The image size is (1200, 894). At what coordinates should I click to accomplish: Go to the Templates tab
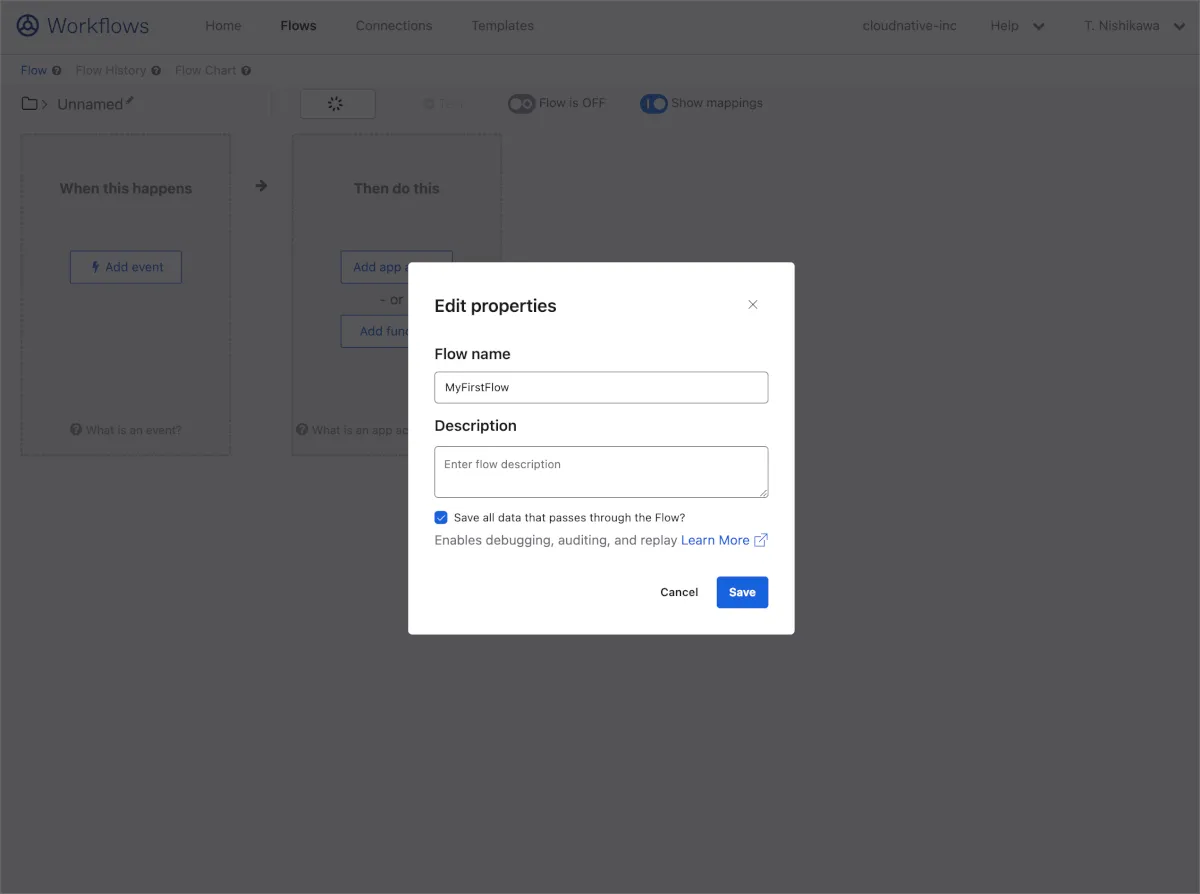point(502,26)
